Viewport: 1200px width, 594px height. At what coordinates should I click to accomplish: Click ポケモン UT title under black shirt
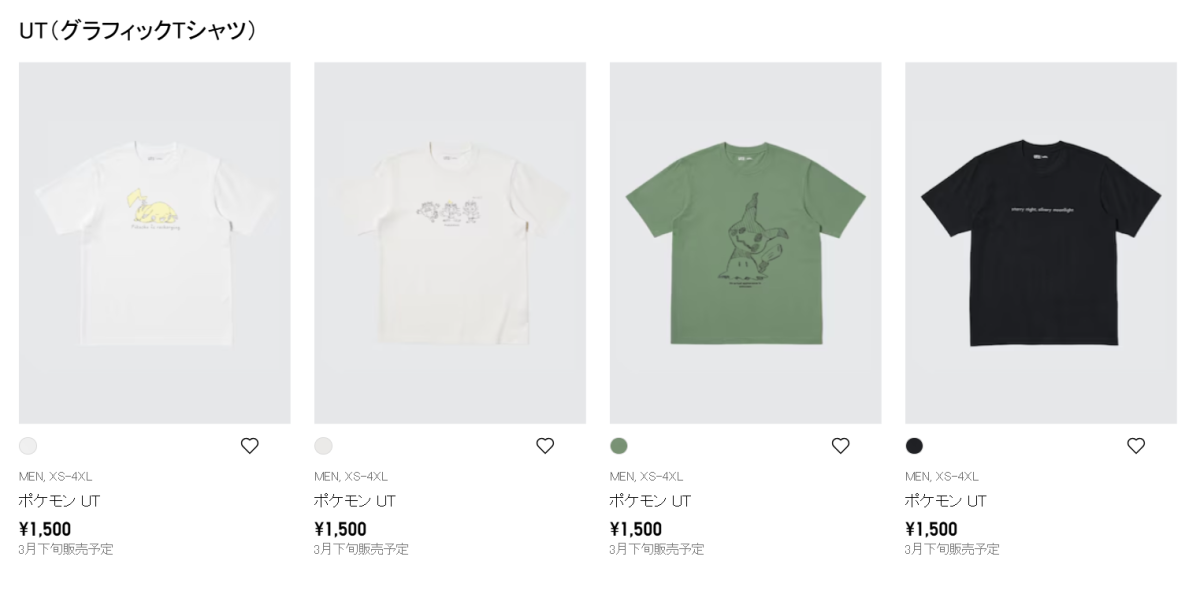pos(945,501)
